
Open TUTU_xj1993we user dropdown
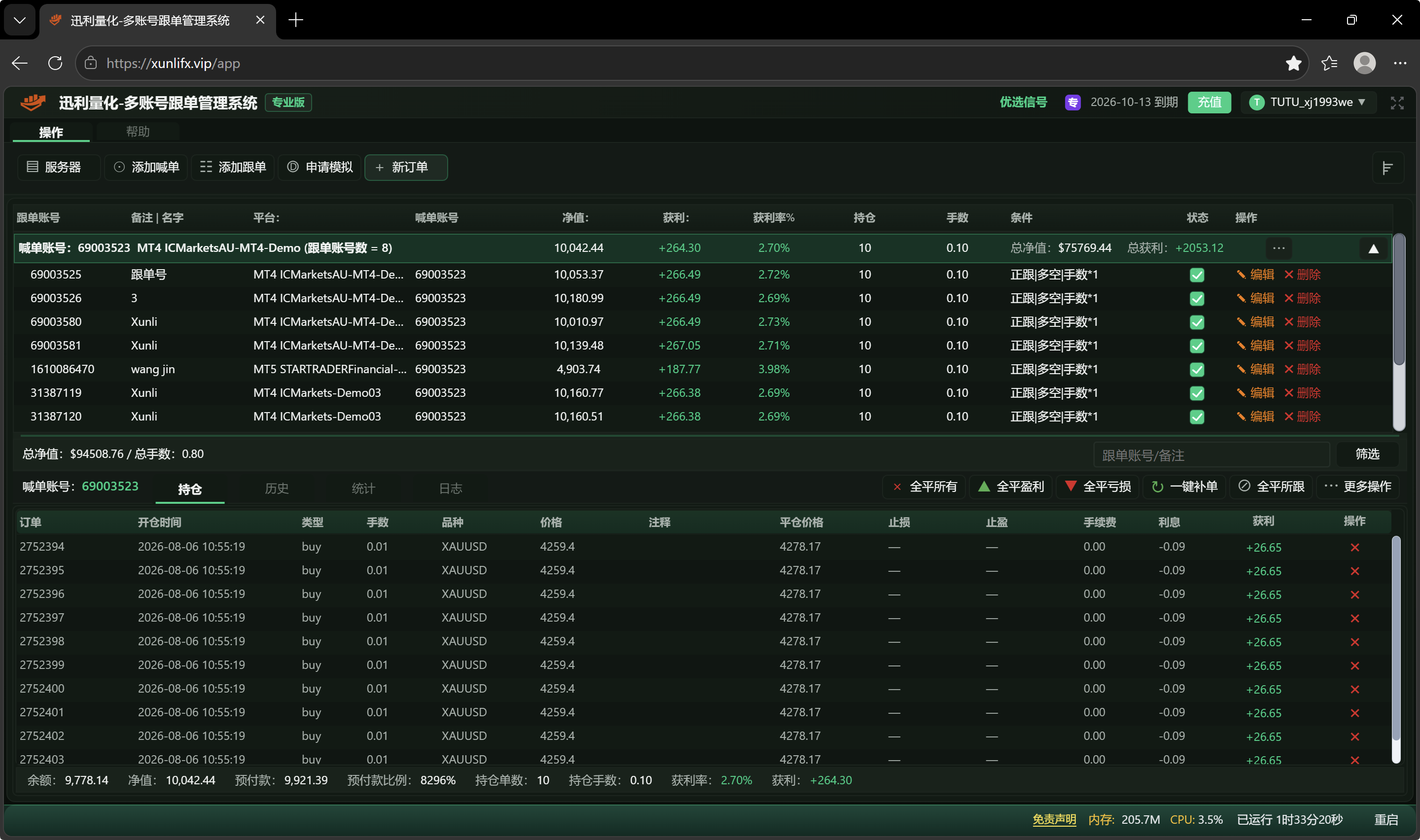1308,103
